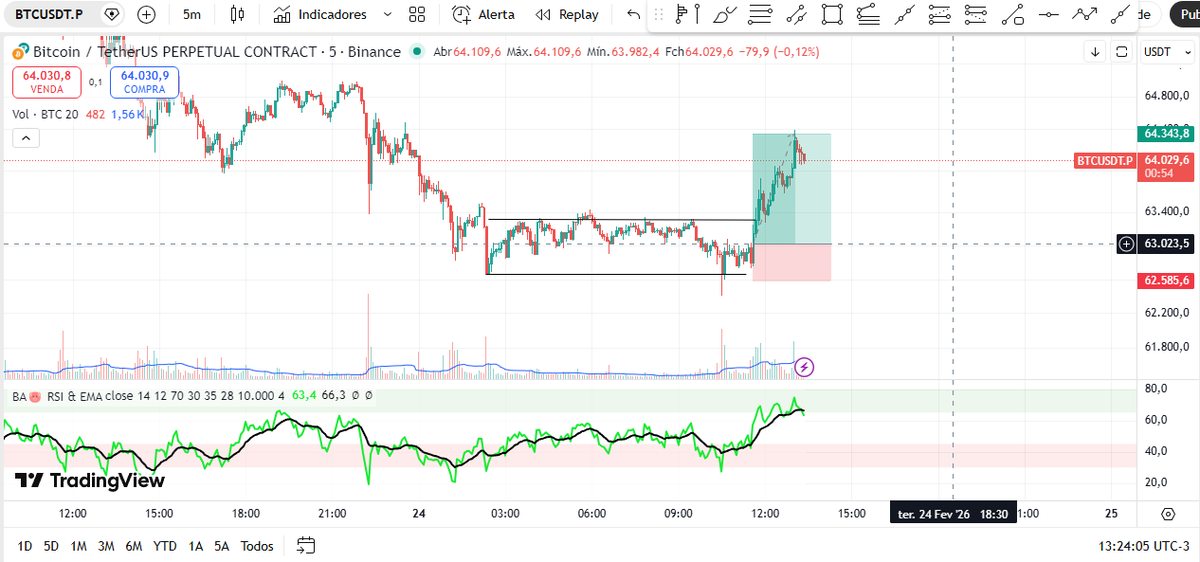The height and width of the screenshot is (562, 1200).
Task: Select the 6M date range
Action: click(134, 546)
